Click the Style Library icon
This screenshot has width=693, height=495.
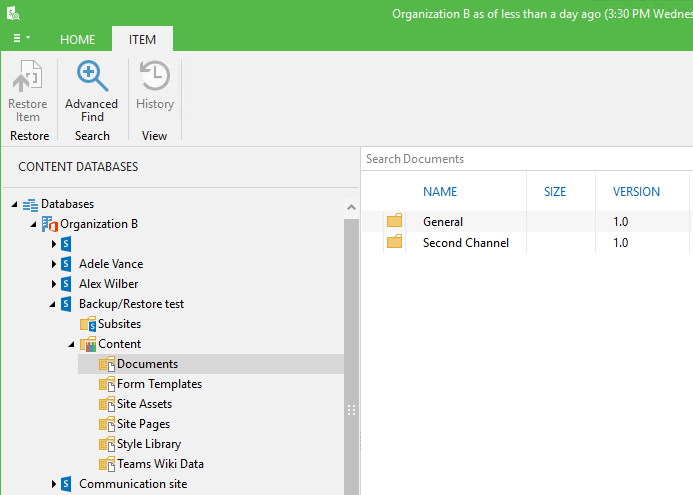point(107,444)
